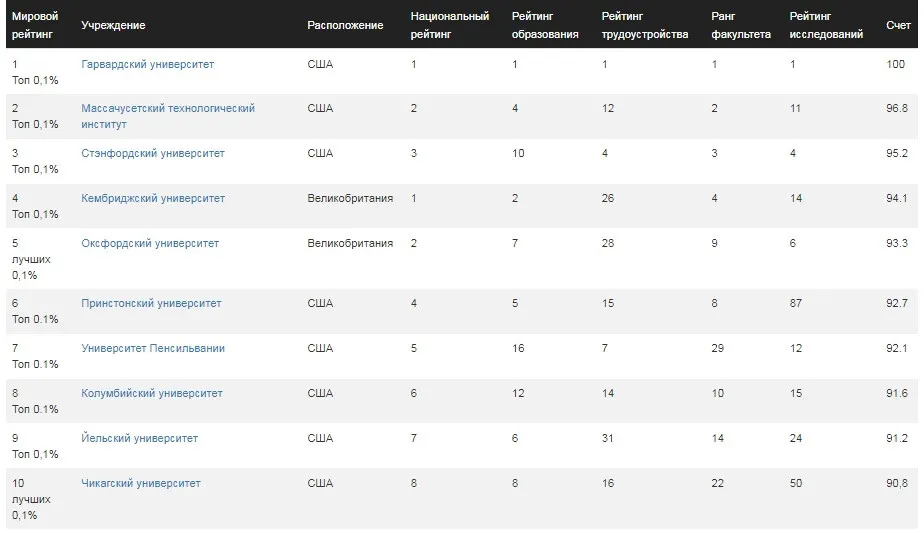Click the Счет column header
The height and width of the screenshot is (533, 924).
[x=898, y=25]
